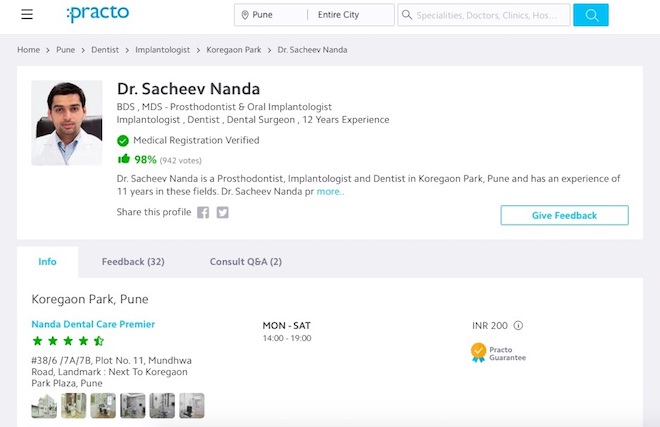Click the Practo logo
660x427 pixels.
tap(97, 14)
